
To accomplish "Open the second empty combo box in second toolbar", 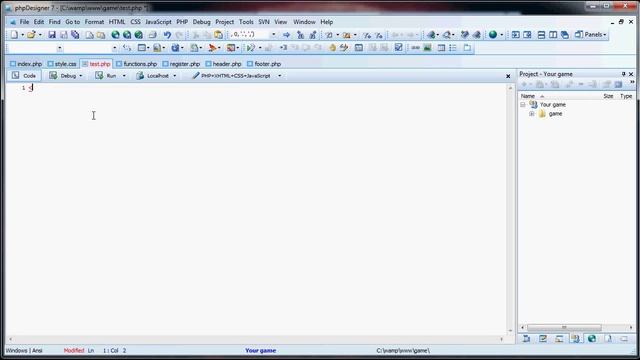I will click(114, 48).
